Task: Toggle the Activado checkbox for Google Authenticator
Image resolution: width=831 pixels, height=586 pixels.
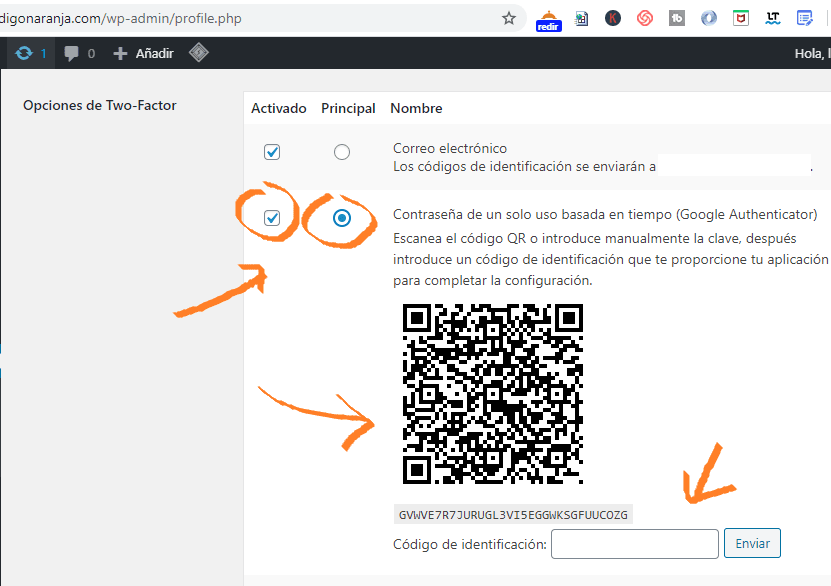Action: (x=272, y=218)
